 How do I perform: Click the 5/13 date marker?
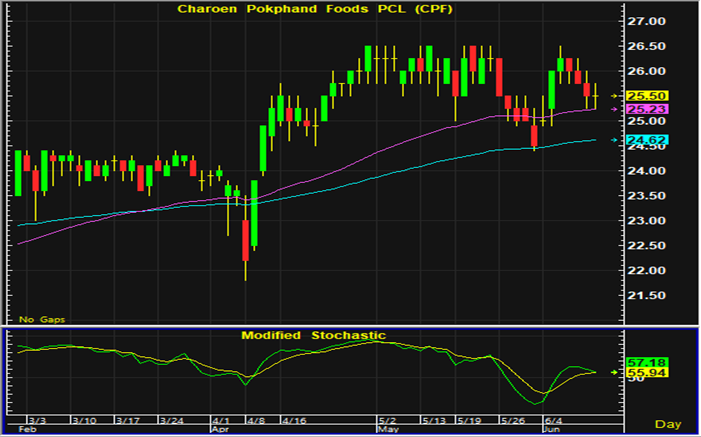(434, 421)
